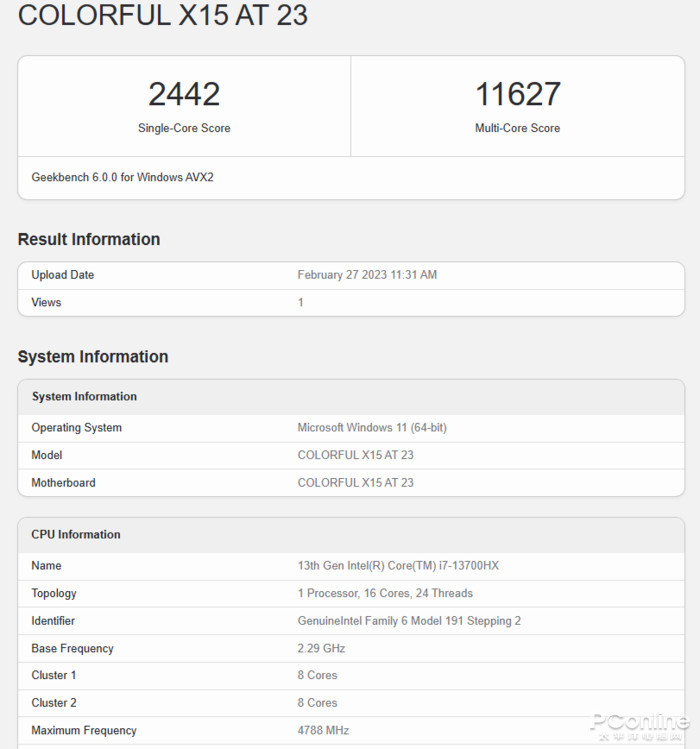Screen dimensions: 700x749
Task: Click the large System Information section heading
Action: coord(93,357)
